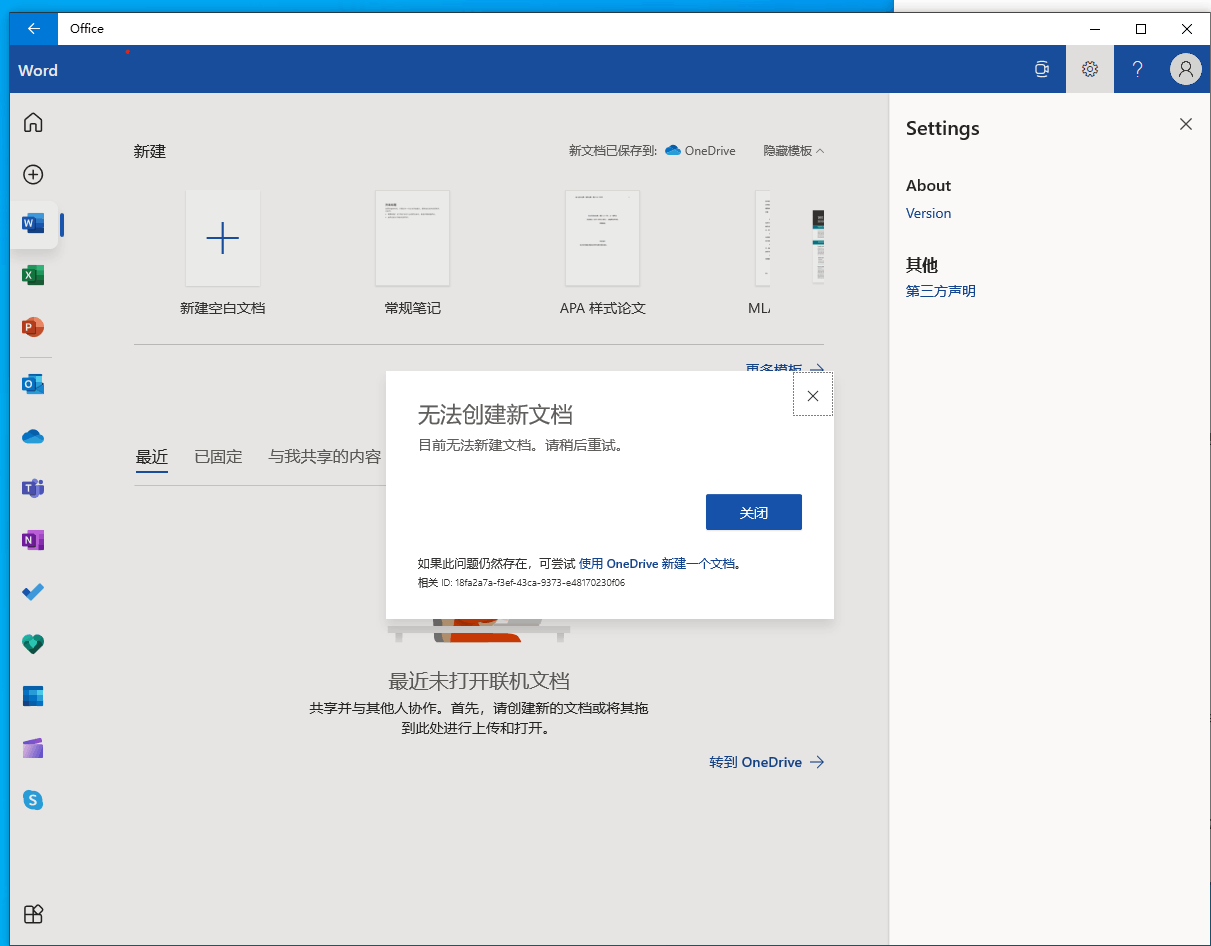Open Help question mark icon

1138,69
